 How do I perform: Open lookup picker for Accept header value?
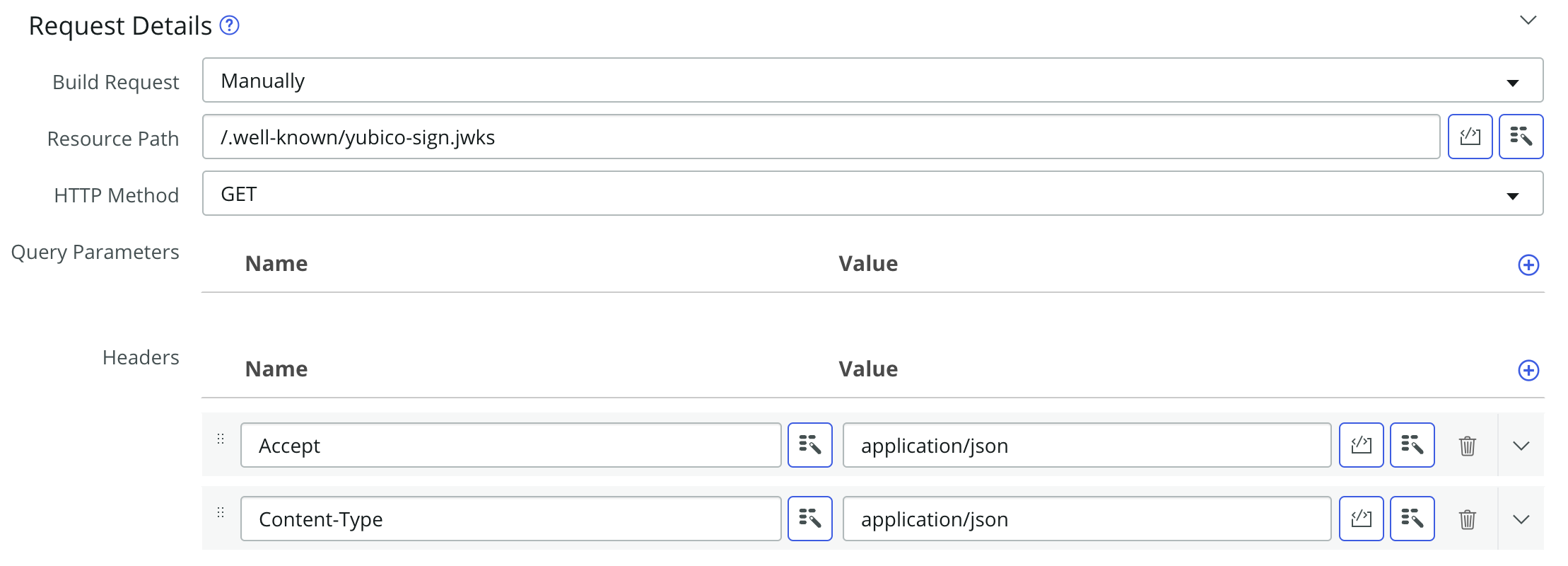tap(1412, 445)
